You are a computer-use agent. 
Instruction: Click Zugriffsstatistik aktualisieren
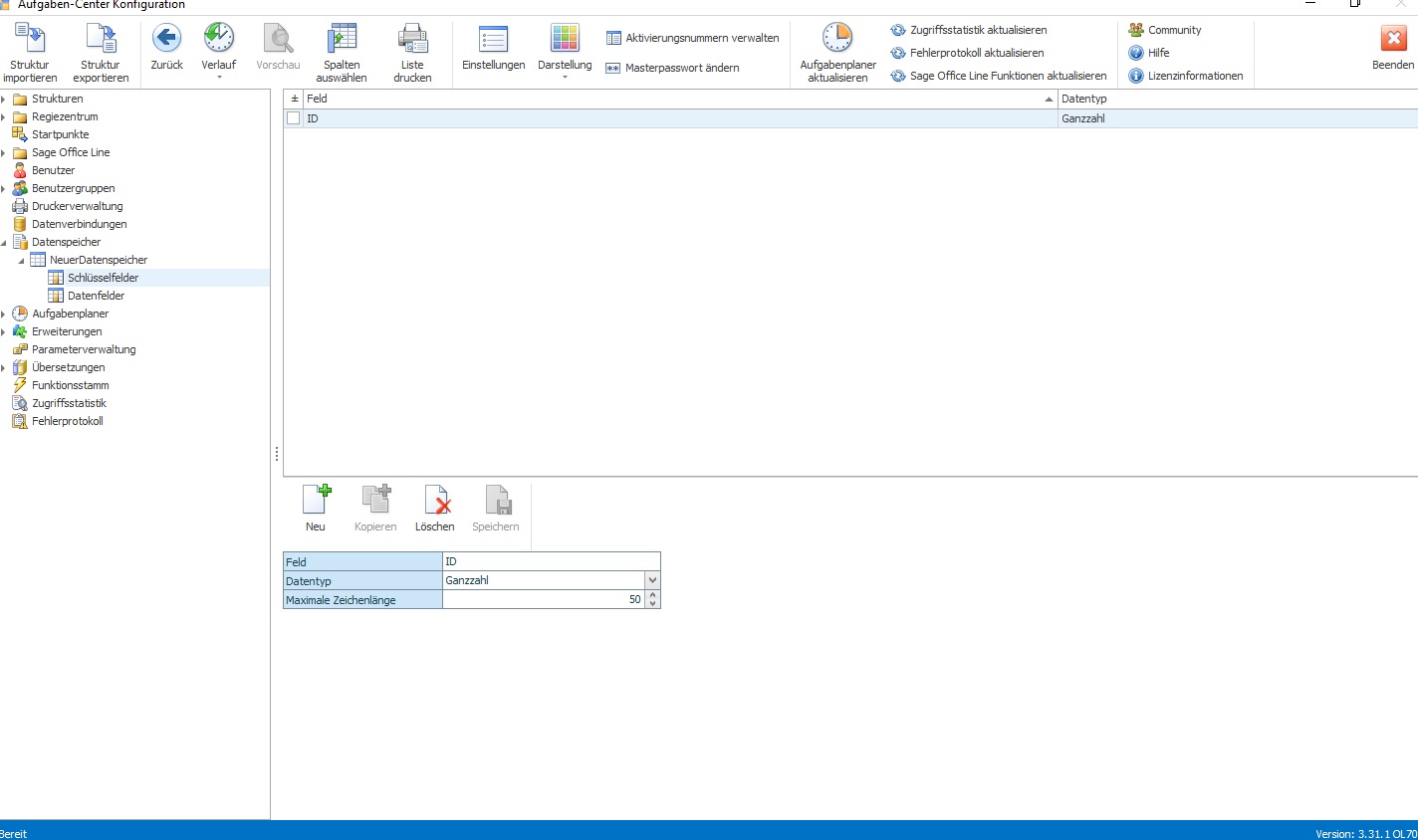[x=969, y=30]
